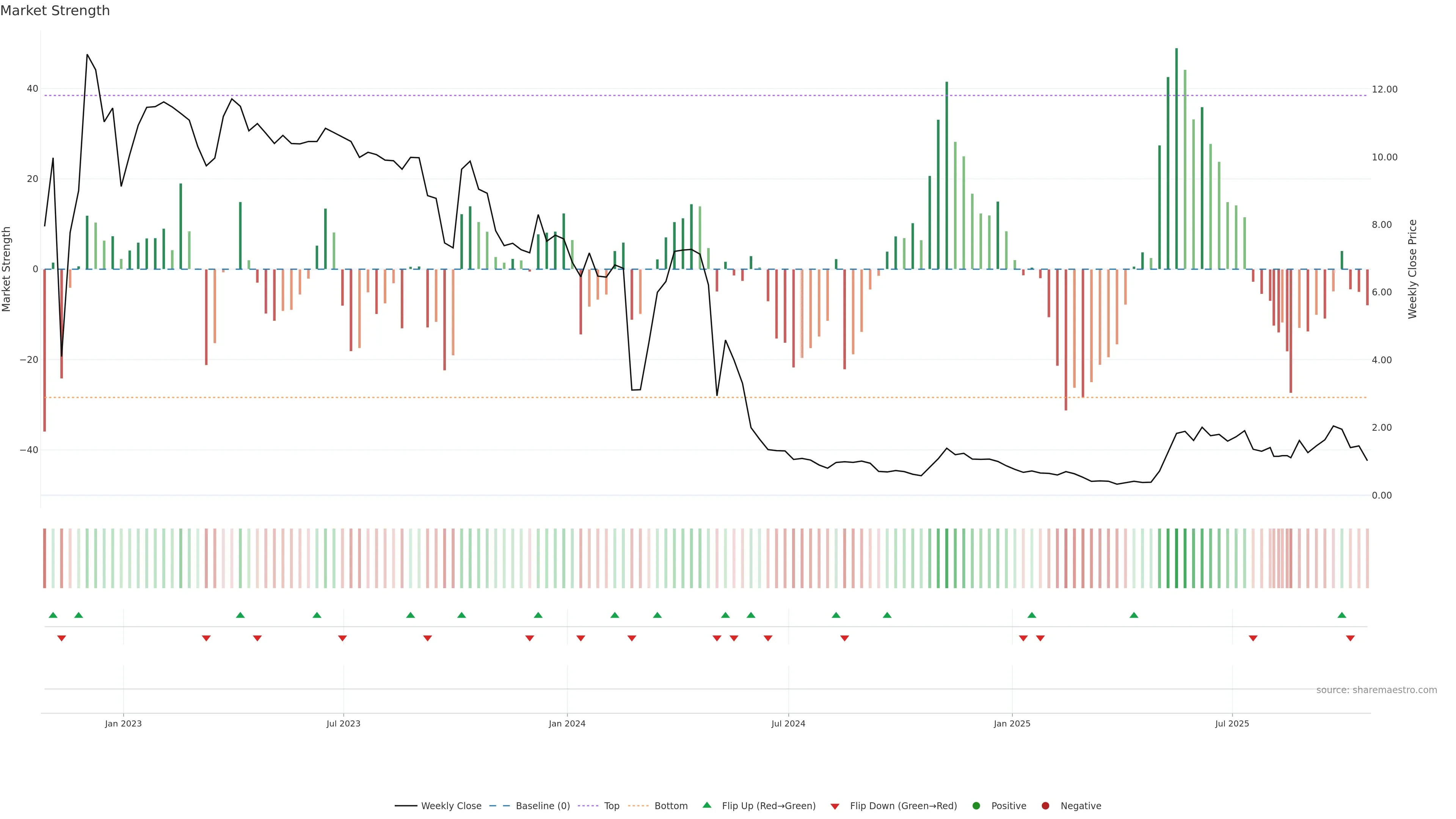Click Flip Down red triangle legend icon

coord(835,806)
